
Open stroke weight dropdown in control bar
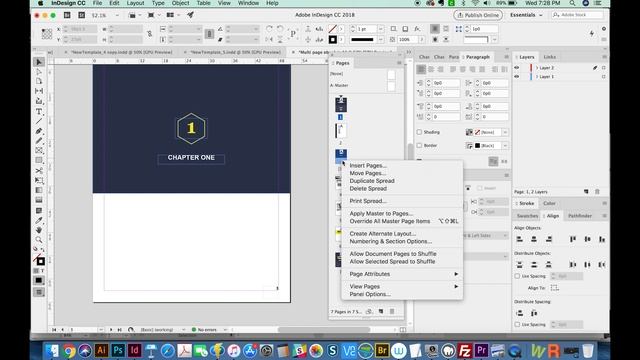[x=381, y=29]
